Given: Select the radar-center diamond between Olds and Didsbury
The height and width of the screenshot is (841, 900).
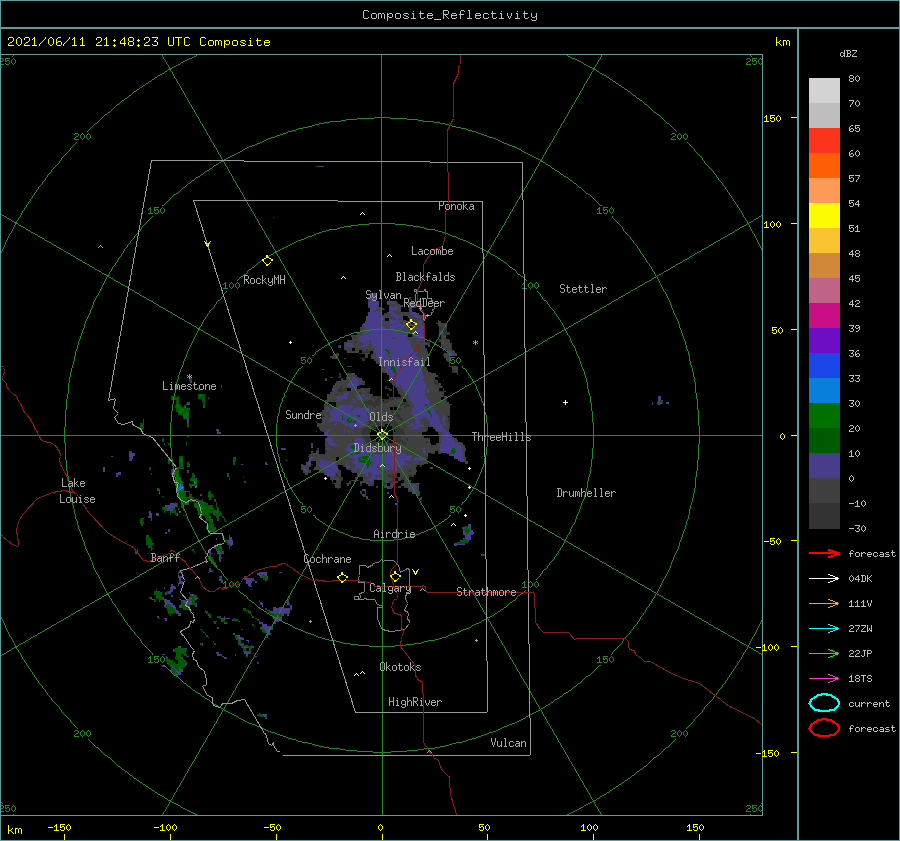Looking at the screenshot, I should [x=382, y=435].
